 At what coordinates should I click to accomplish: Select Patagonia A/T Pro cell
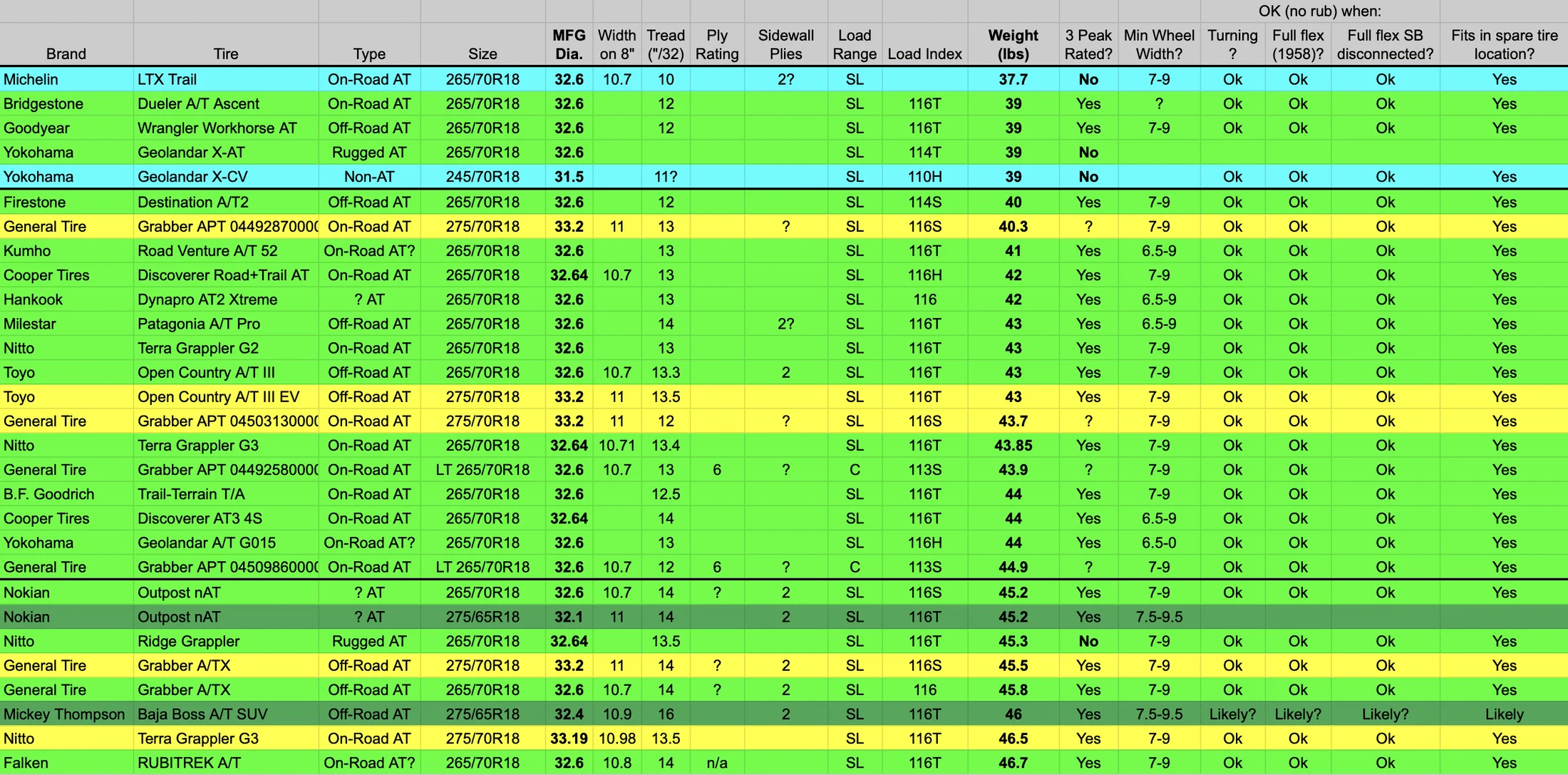pos(226,324)
